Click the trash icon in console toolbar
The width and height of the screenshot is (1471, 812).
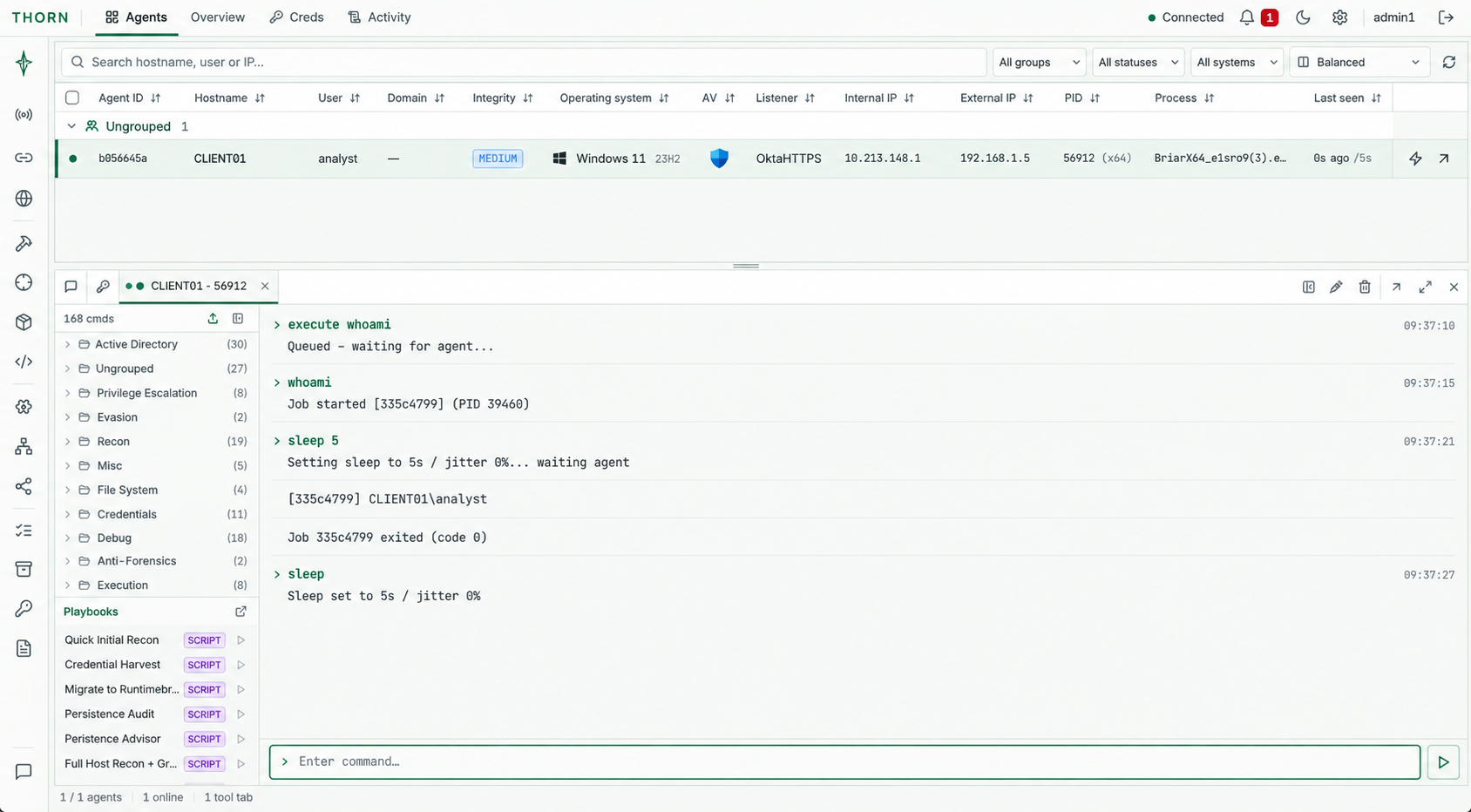(1365, 287)
